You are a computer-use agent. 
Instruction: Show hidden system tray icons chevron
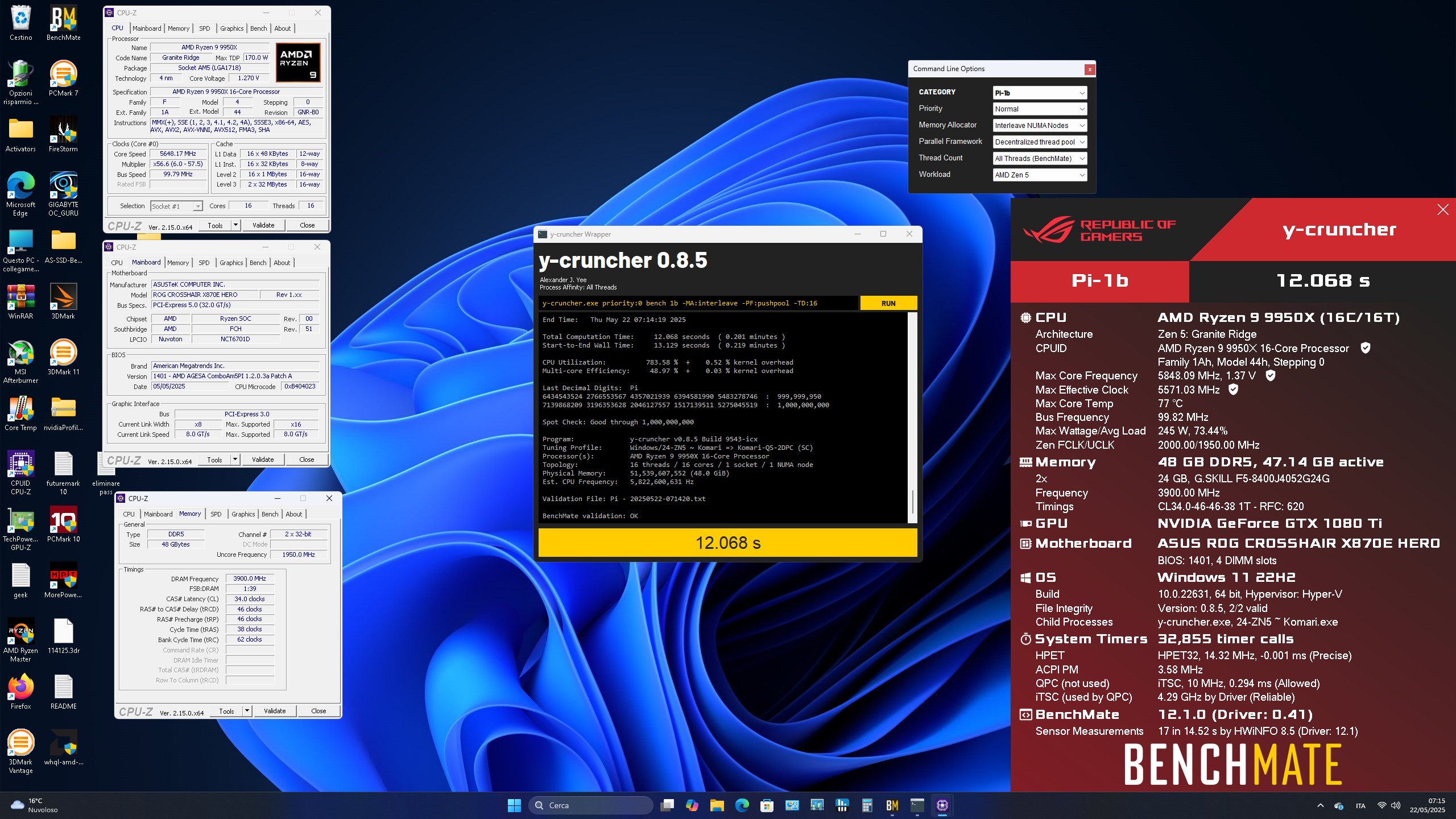point(1320,805)
